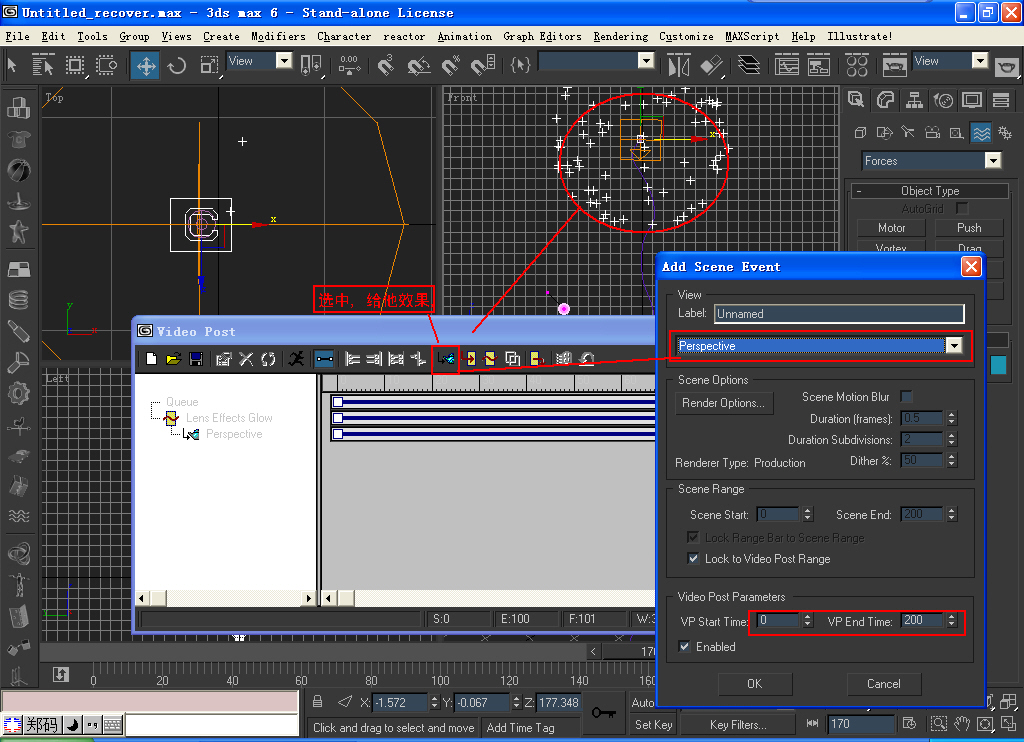This screenshot has height=742, width=1024.
Task: Open the Animation menu
Action: (x=464, y=37)
